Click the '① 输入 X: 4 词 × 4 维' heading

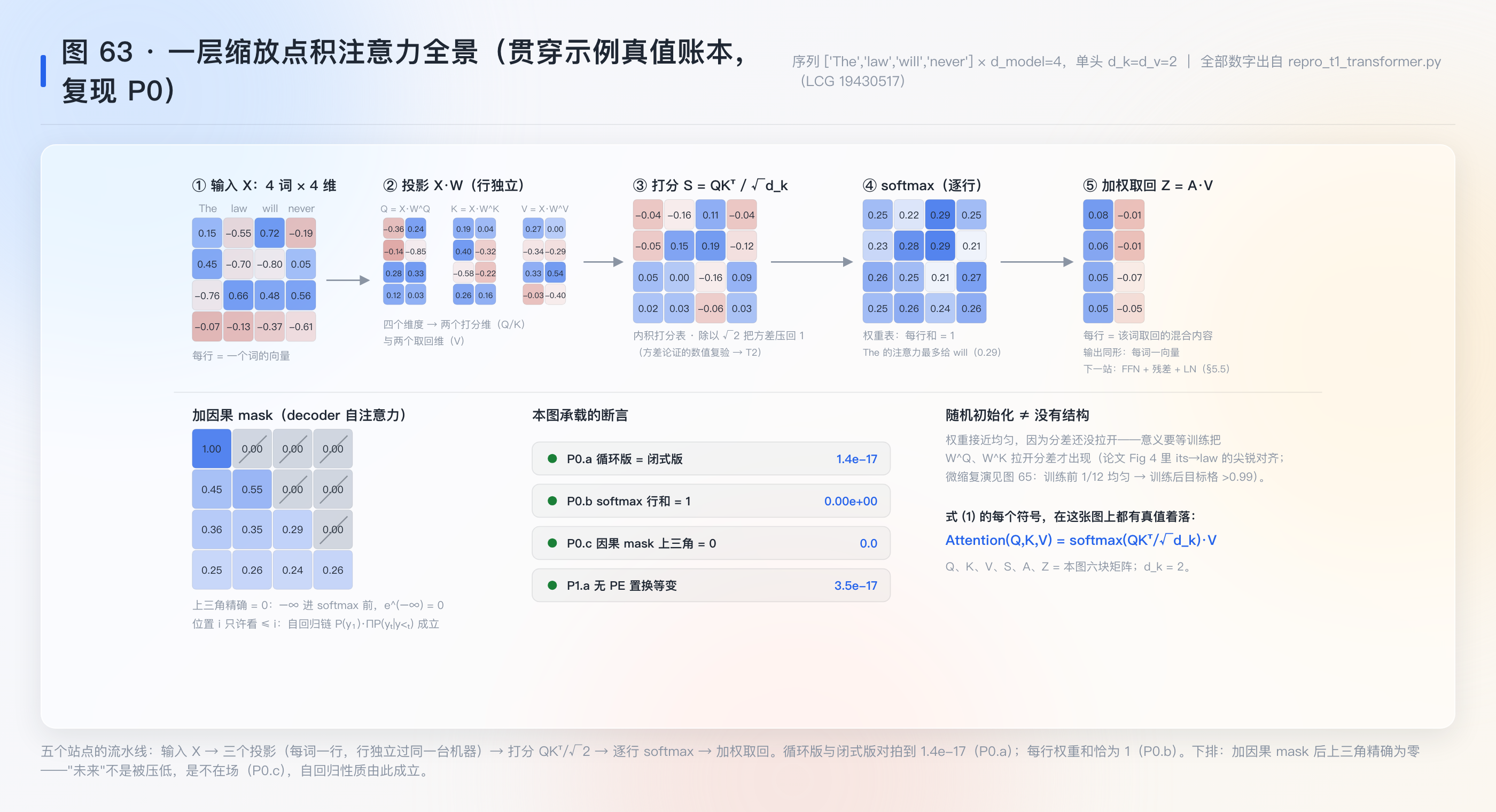point(264,185)
